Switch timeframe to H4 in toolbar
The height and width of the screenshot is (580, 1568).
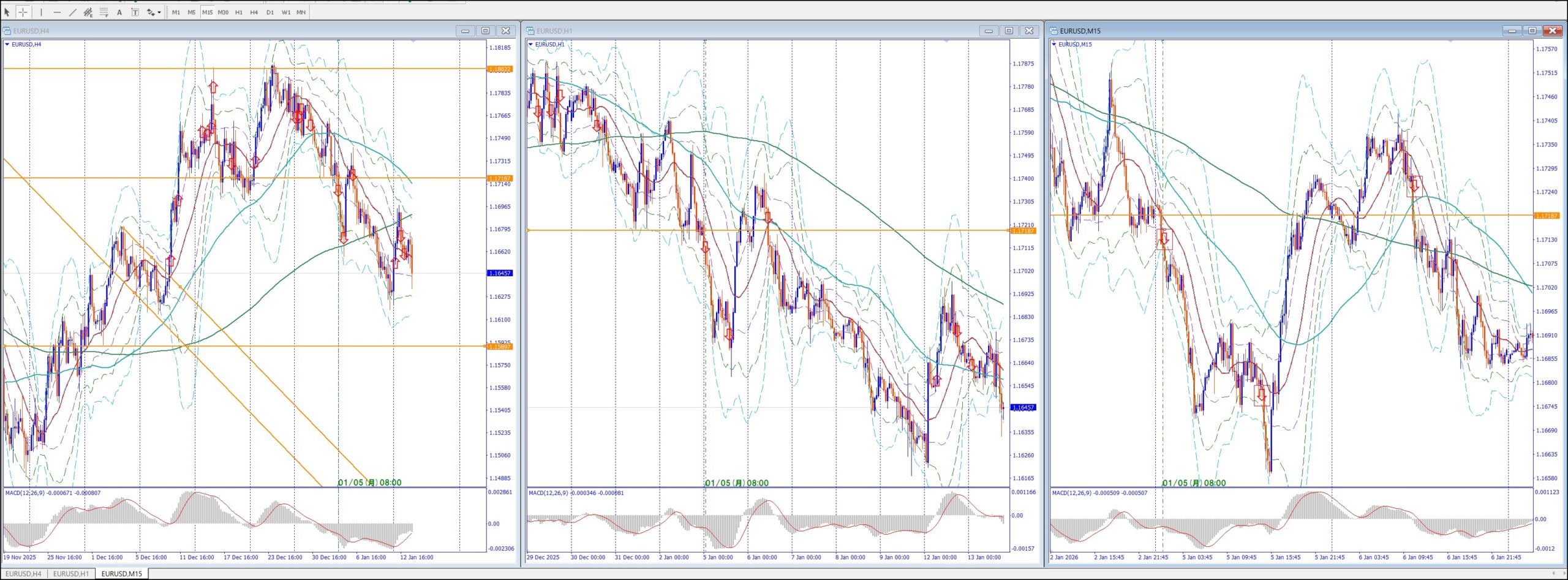[x=254, y=12]
